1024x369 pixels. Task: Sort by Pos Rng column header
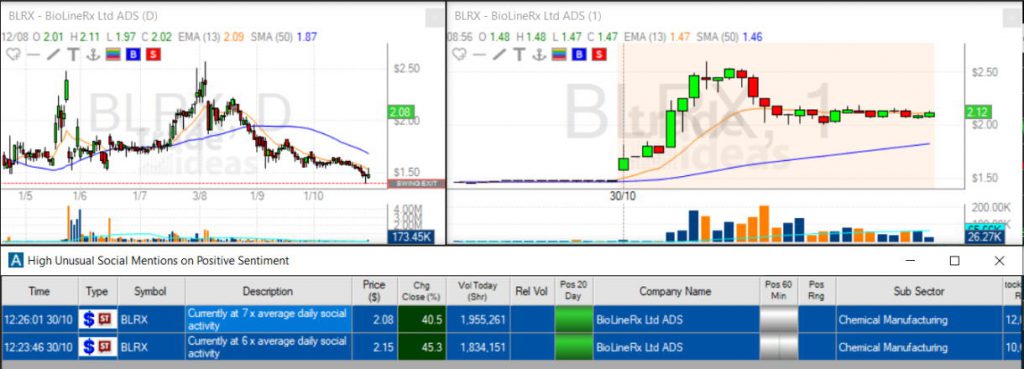pyautogui.click(x=816, y=291)
